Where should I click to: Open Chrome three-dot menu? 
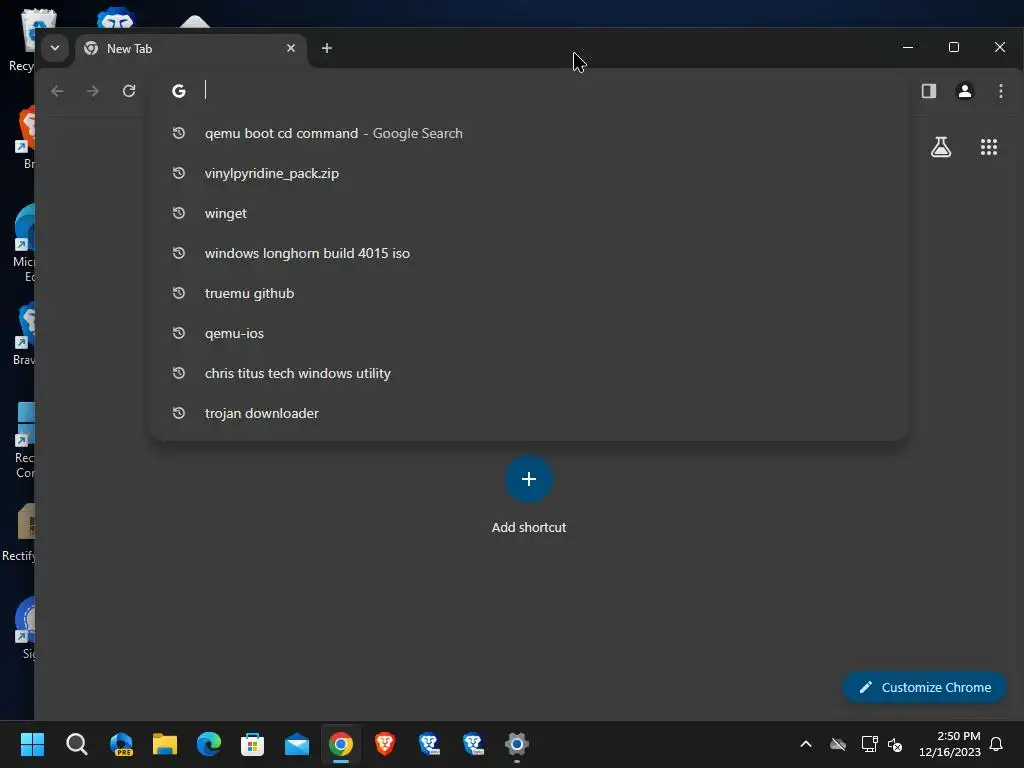tap(1000, 91)
